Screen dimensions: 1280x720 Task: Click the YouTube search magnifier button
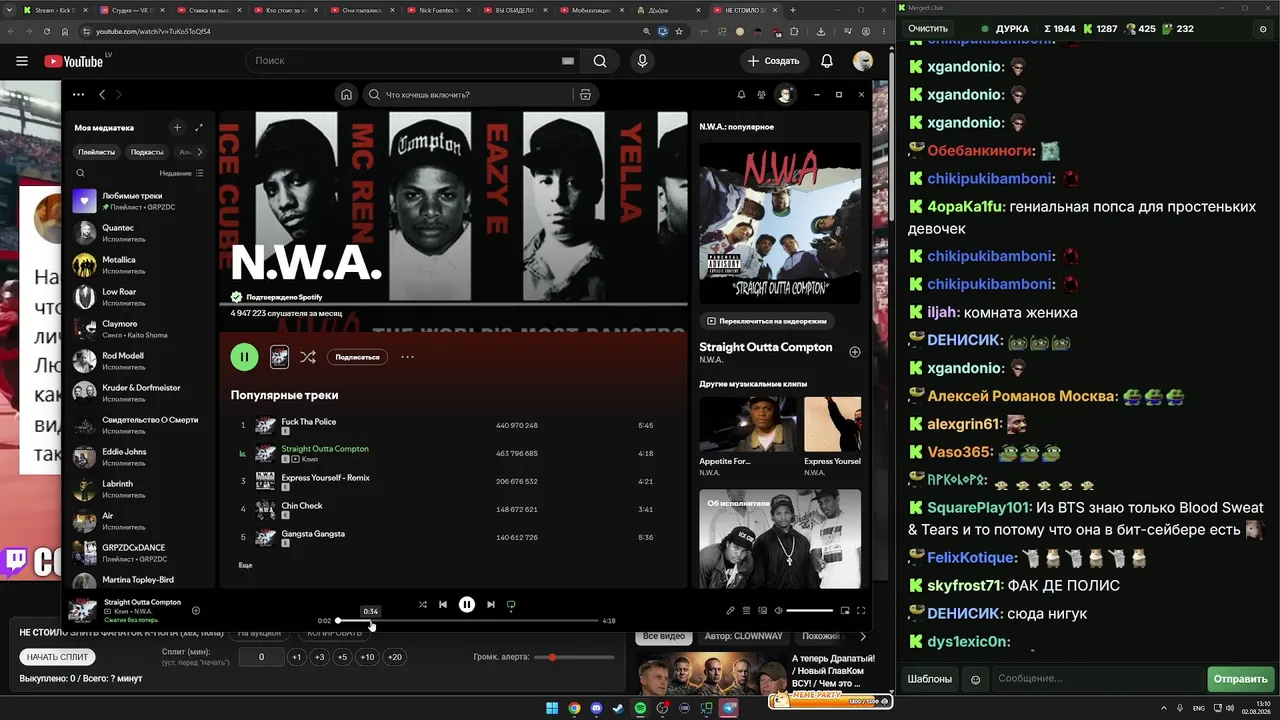600,61
